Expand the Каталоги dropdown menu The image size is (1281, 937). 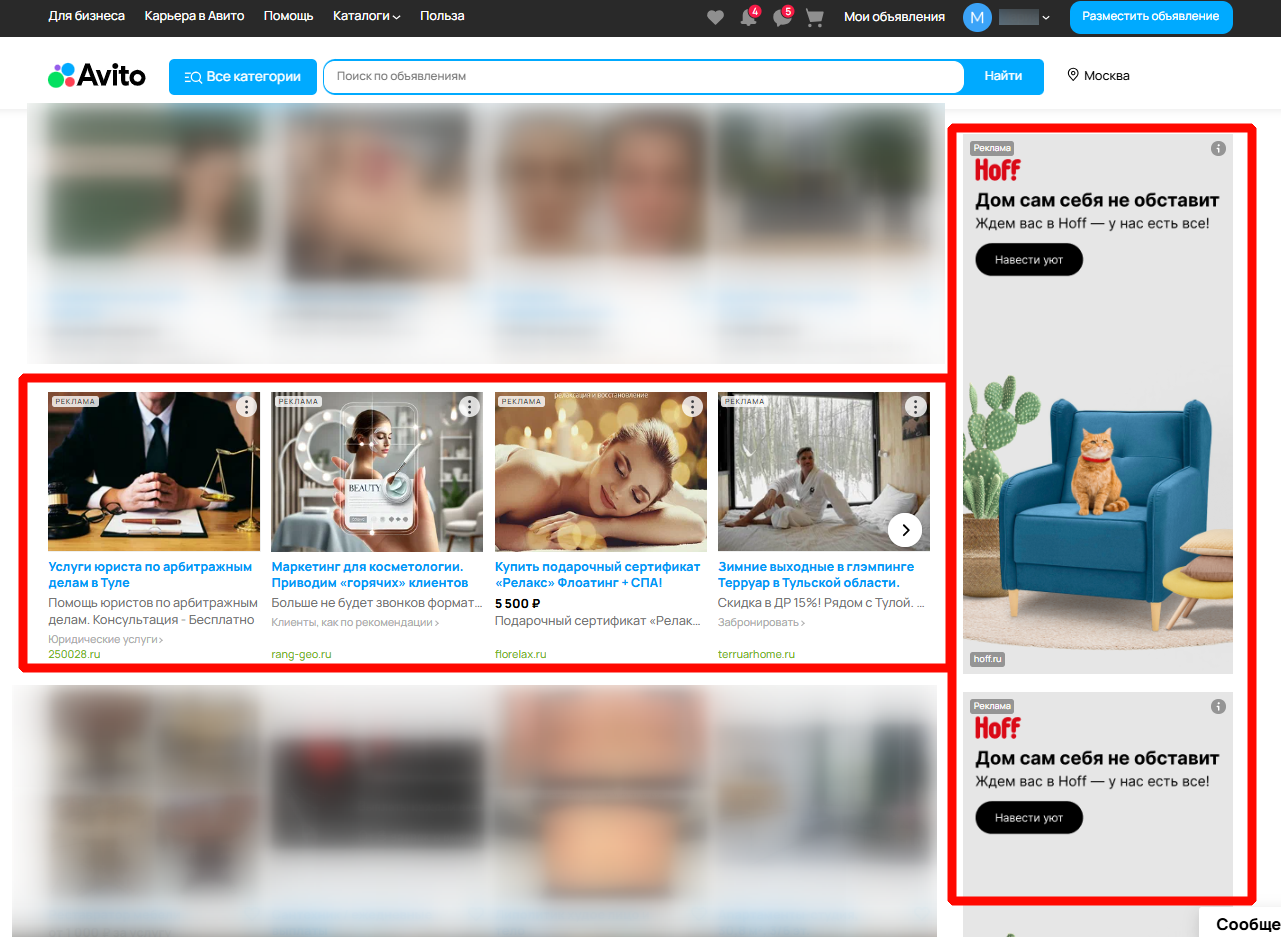(x=366, y=16)
